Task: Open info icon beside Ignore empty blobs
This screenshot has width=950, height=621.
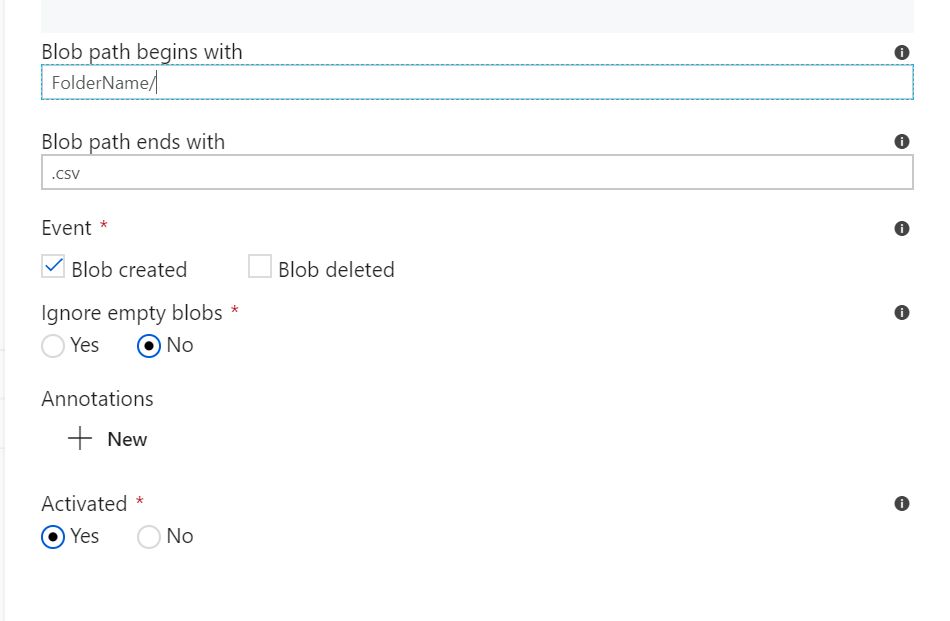Action: pos(901,313)
